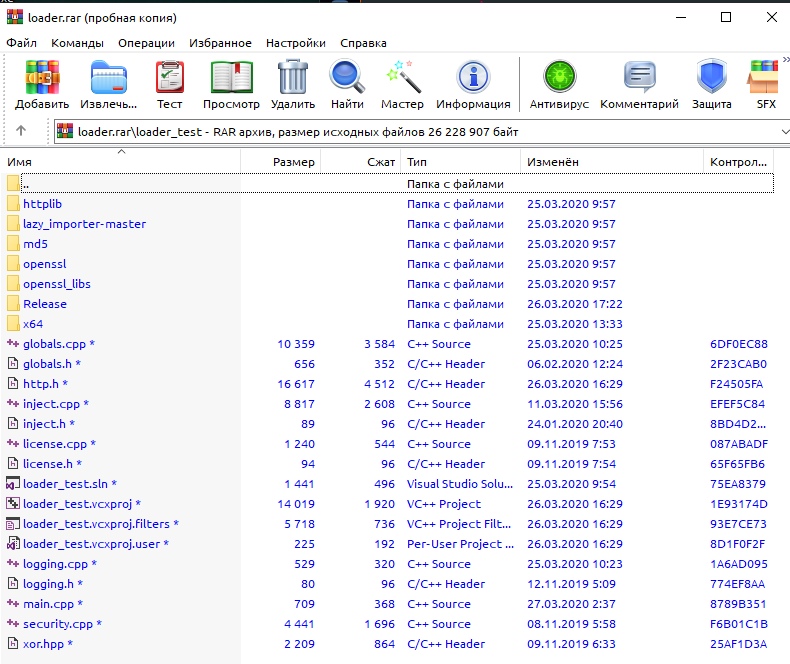Screen dimensions: 790x664
Task: Sort by the Размер column header
Action: [281, 162]
